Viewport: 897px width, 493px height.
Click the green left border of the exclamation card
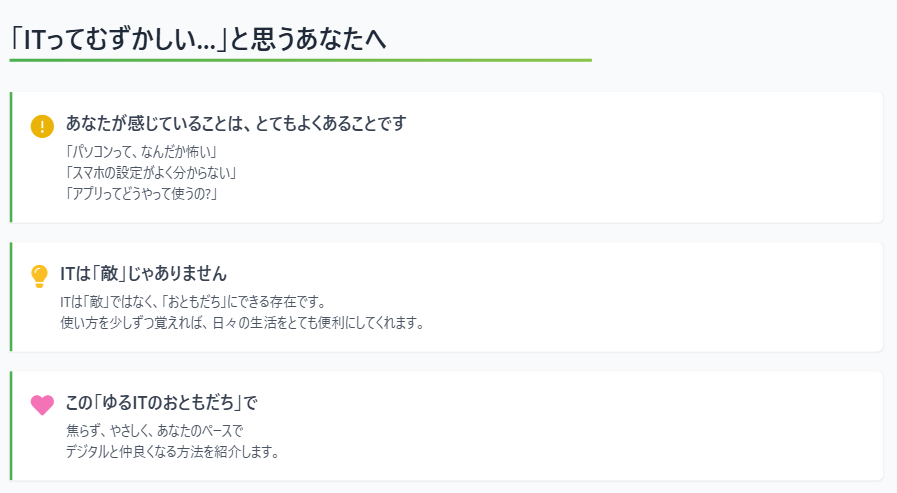(x=11, y=157)
